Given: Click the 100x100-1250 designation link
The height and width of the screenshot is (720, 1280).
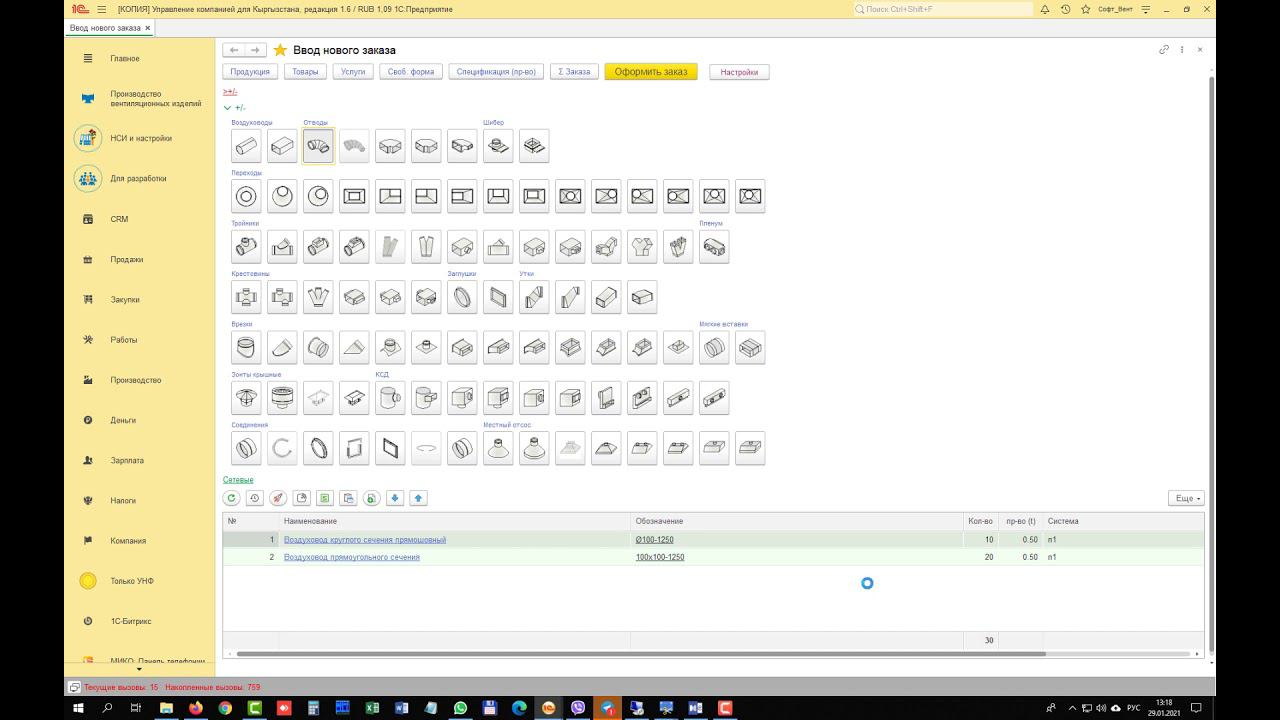Looking at the screenshot, I should coord(660,557).
